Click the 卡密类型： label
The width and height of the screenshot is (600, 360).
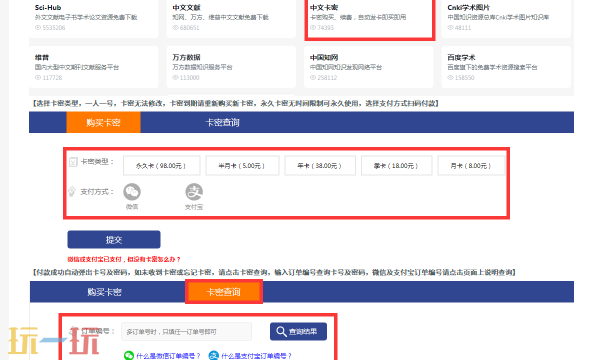(x=98, y=162)
